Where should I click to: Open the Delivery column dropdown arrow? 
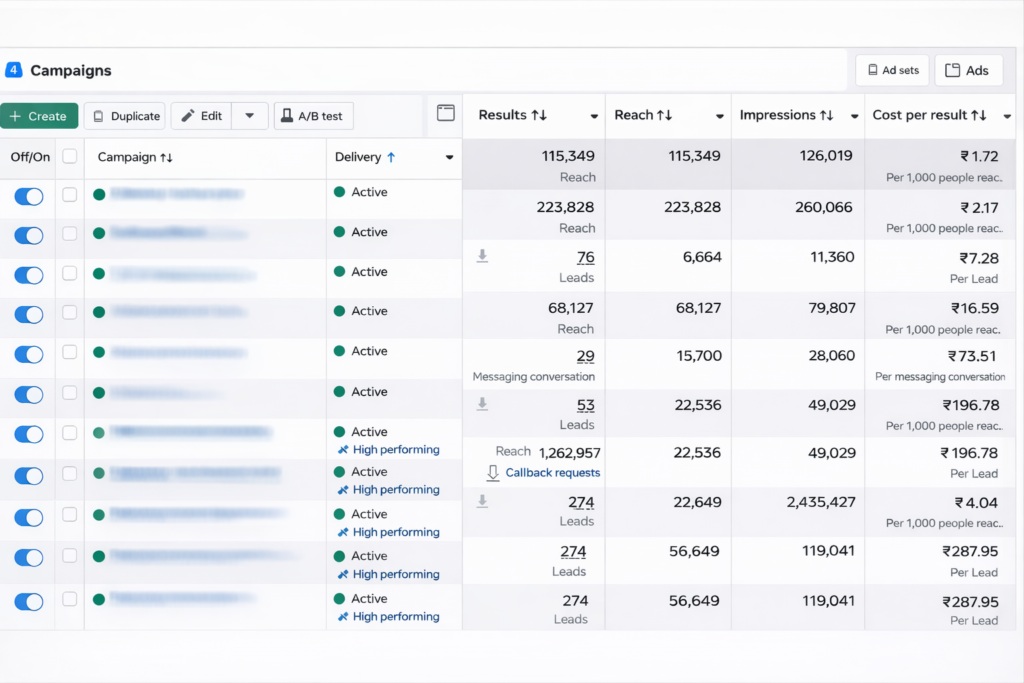449,157
